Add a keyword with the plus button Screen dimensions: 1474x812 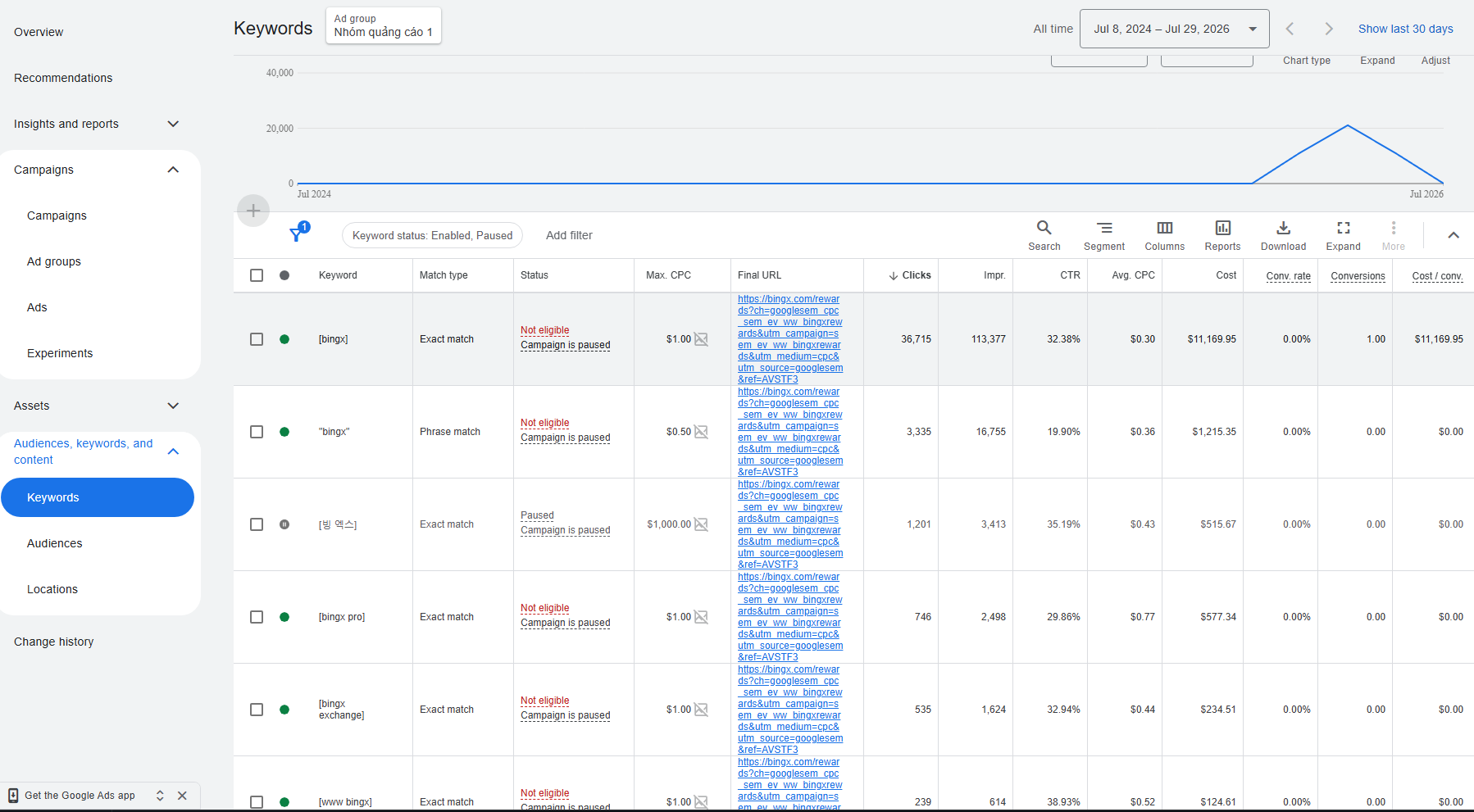253,211
